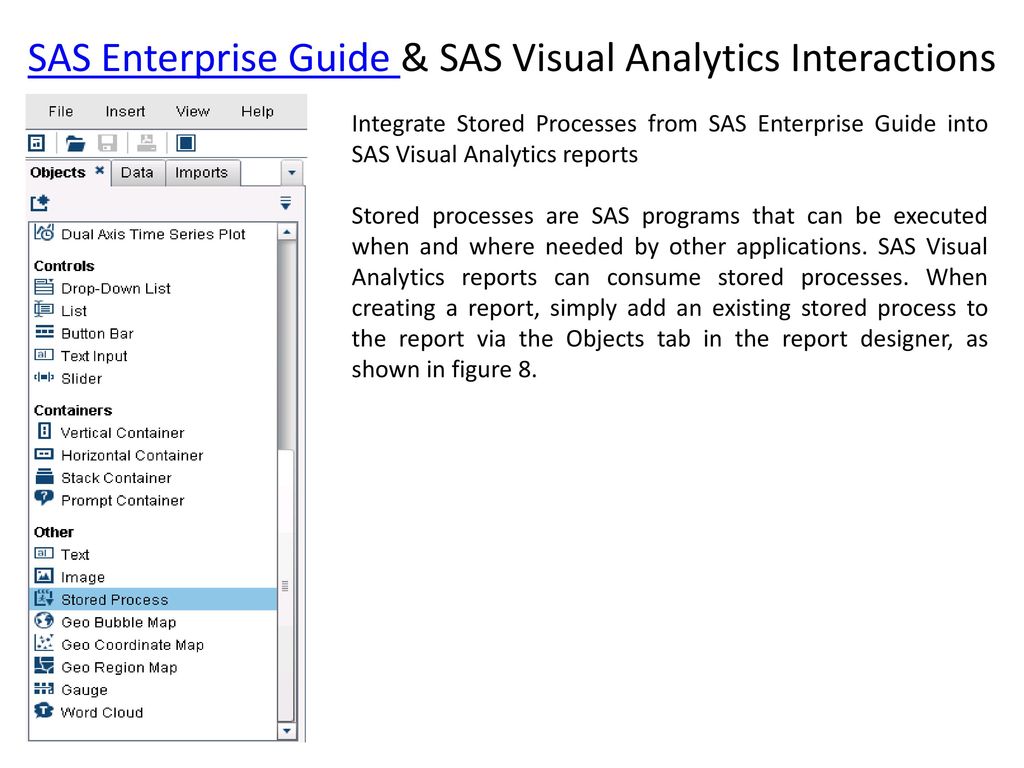Open the Objects panel options menu

coord(285,203)
